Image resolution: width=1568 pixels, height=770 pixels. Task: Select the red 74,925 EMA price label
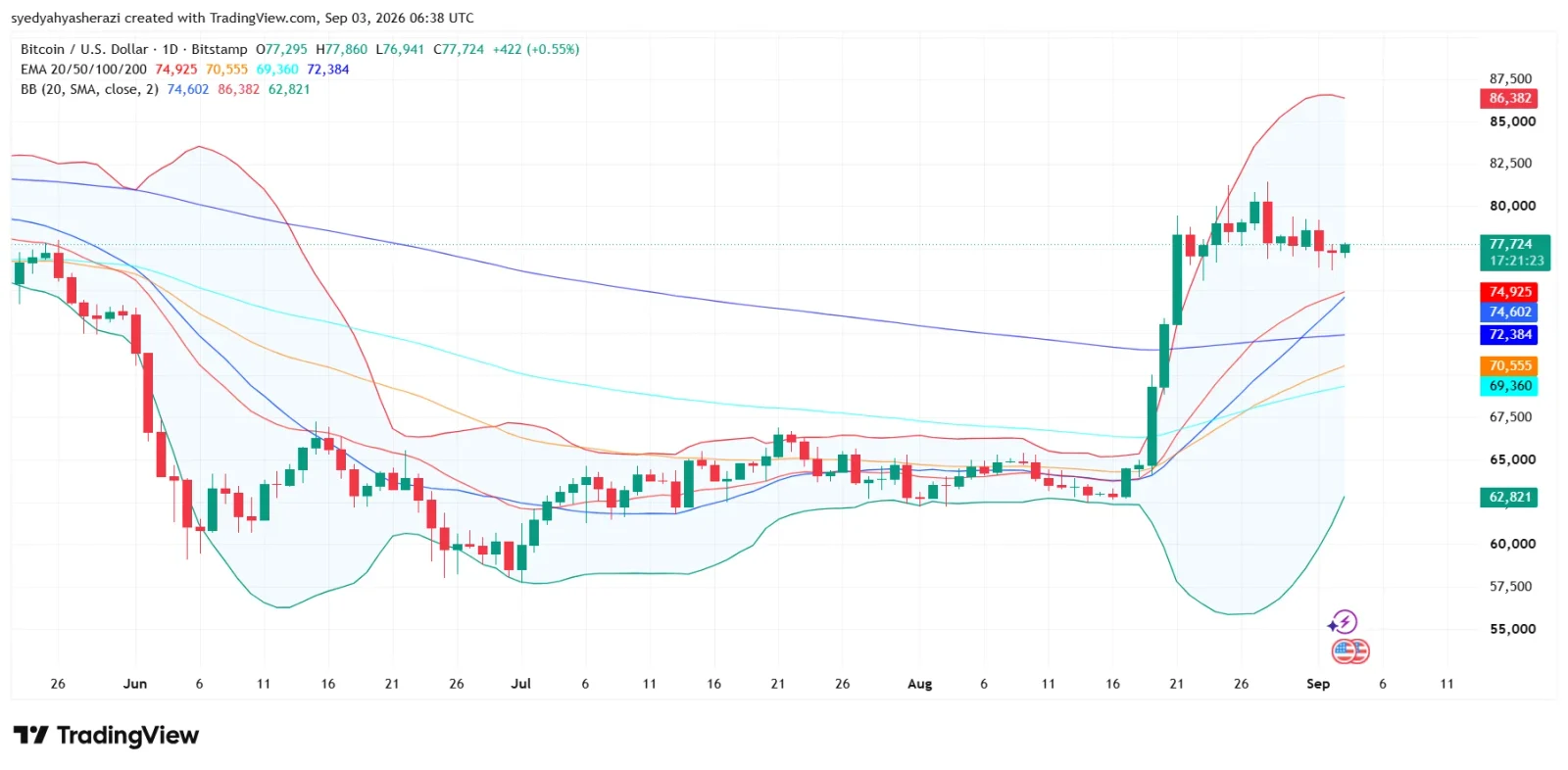coord(1508,292)
